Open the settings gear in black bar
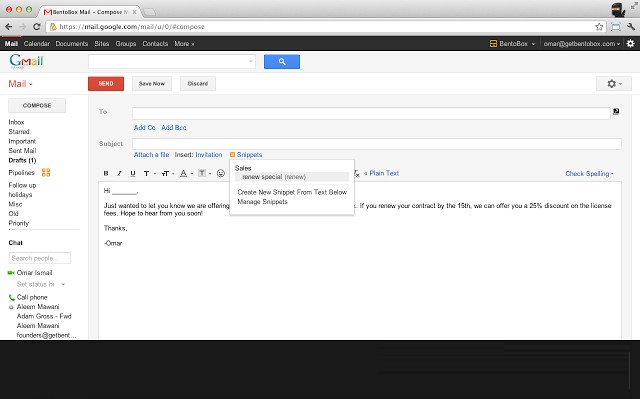This screenshot has height=399, width=640. point(630,43)
